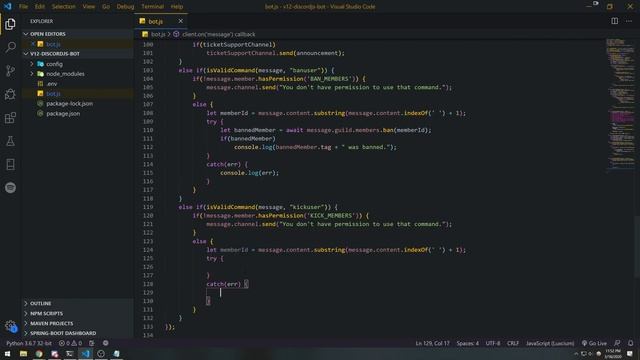Click the VS Code taskbar icon
The image size is (640, 360).
85,354
